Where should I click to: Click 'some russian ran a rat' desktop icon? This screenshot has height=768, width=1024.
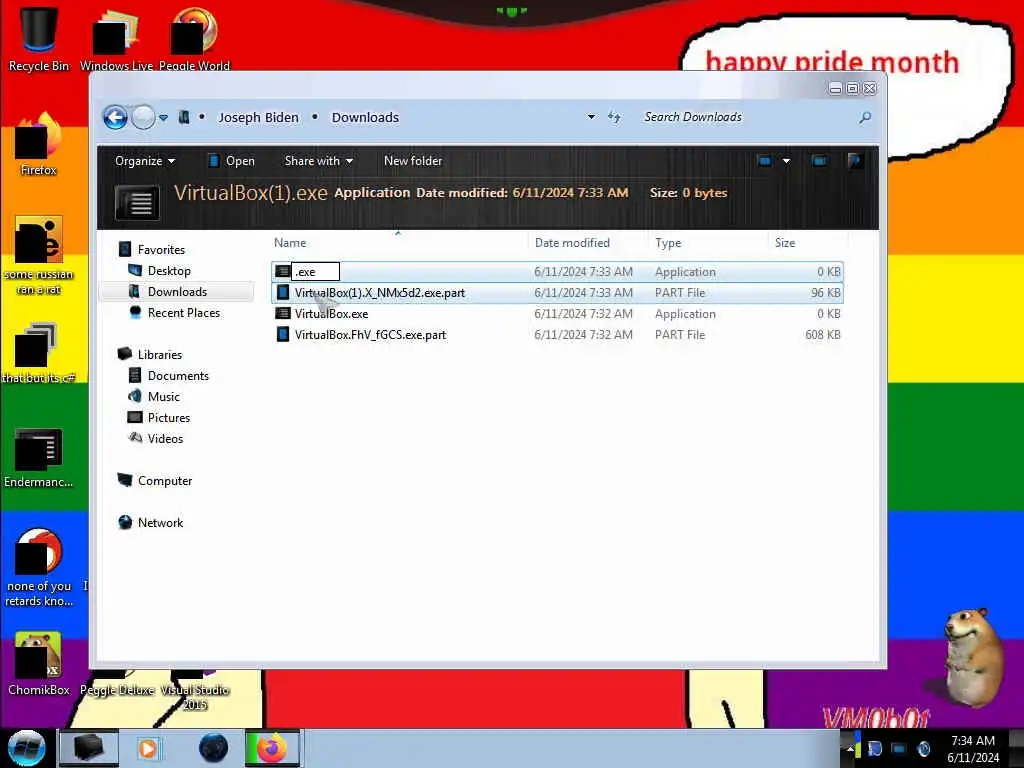38,255
